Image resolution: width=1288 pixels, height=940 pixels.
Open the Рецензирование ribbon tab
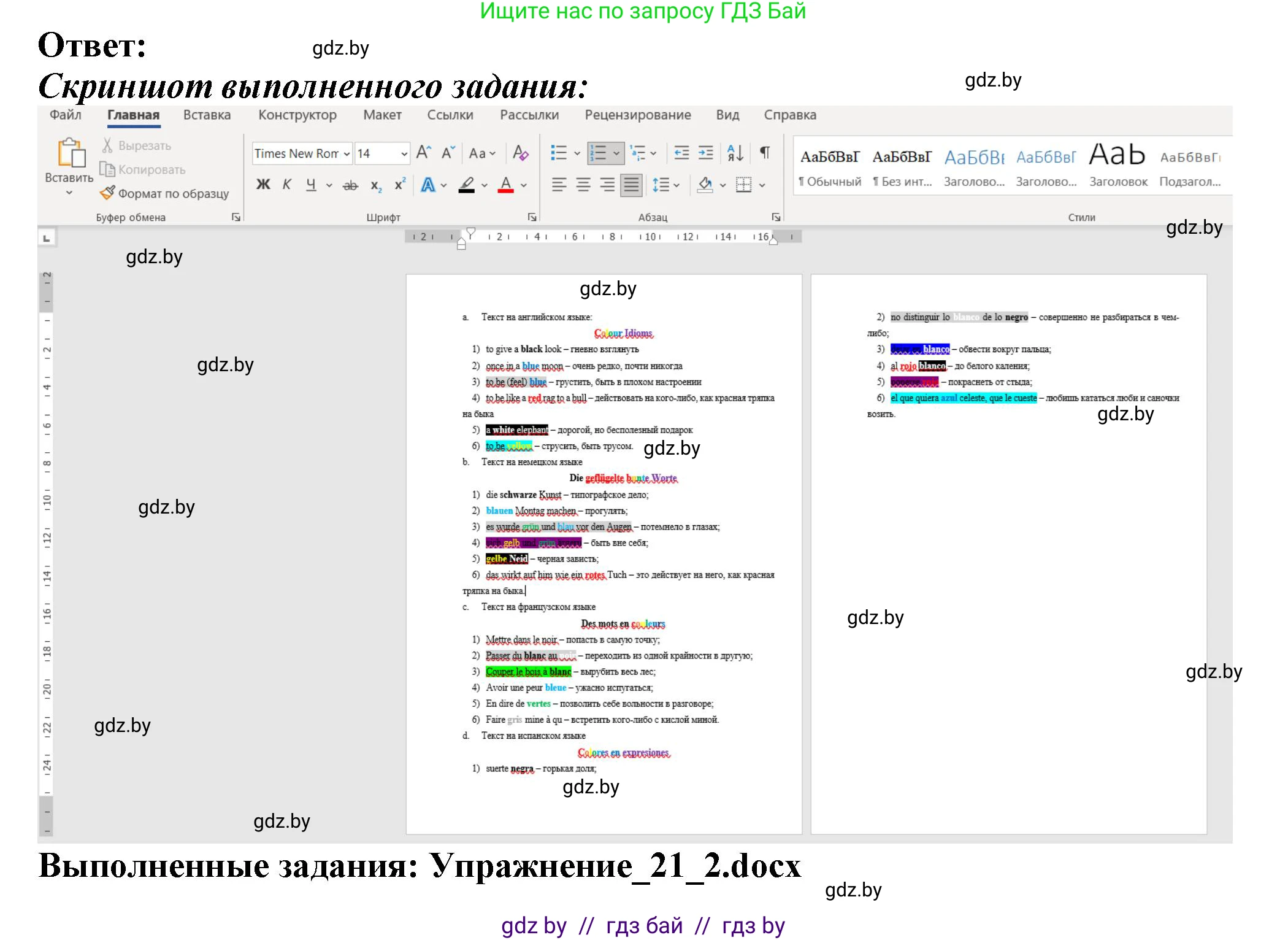pyautogui.click(x=638, y=115)
